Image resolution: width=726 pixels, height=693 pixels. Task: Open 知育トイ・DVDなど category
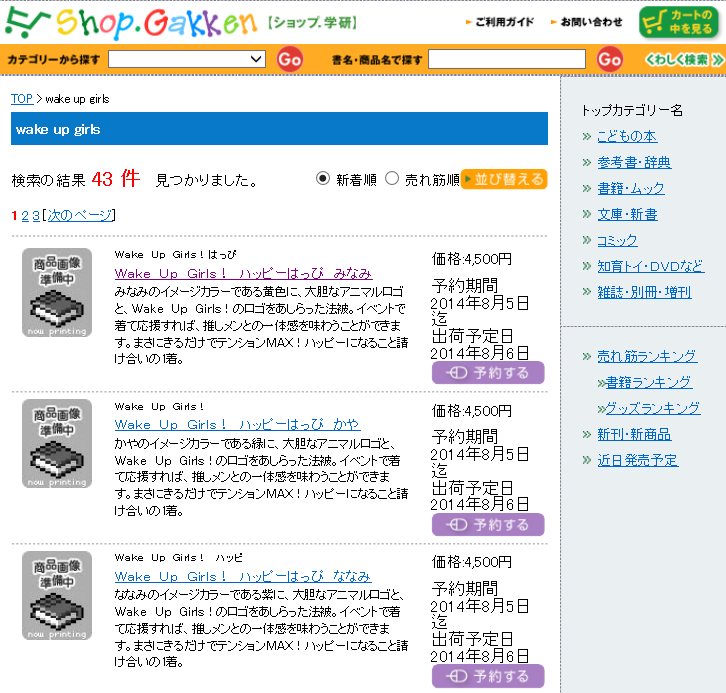point(651,266)
